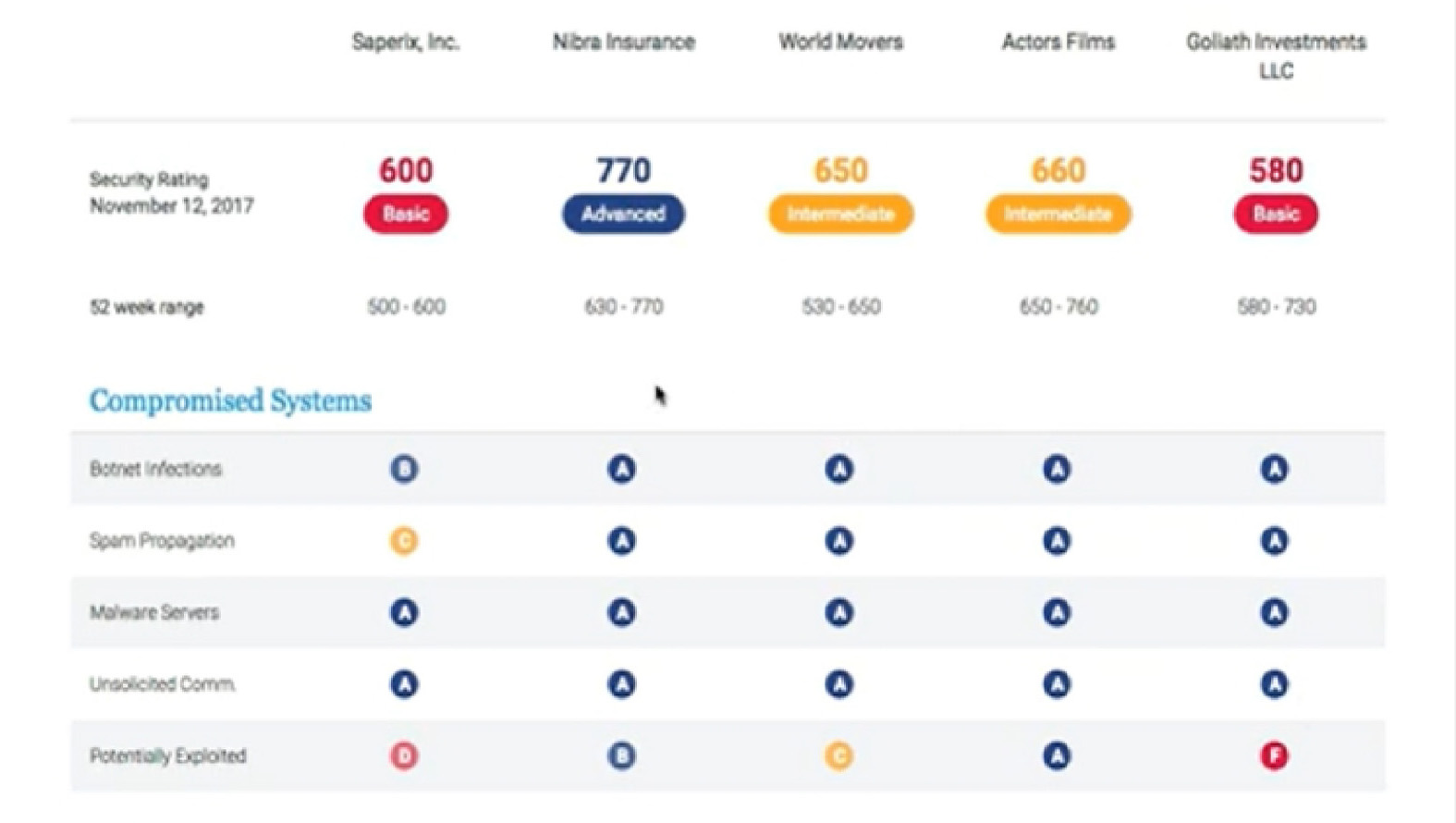Click World Movers Potentially Exploited C grade
The height and width of the screenshot is (823, 1456).
coord(839,756)
